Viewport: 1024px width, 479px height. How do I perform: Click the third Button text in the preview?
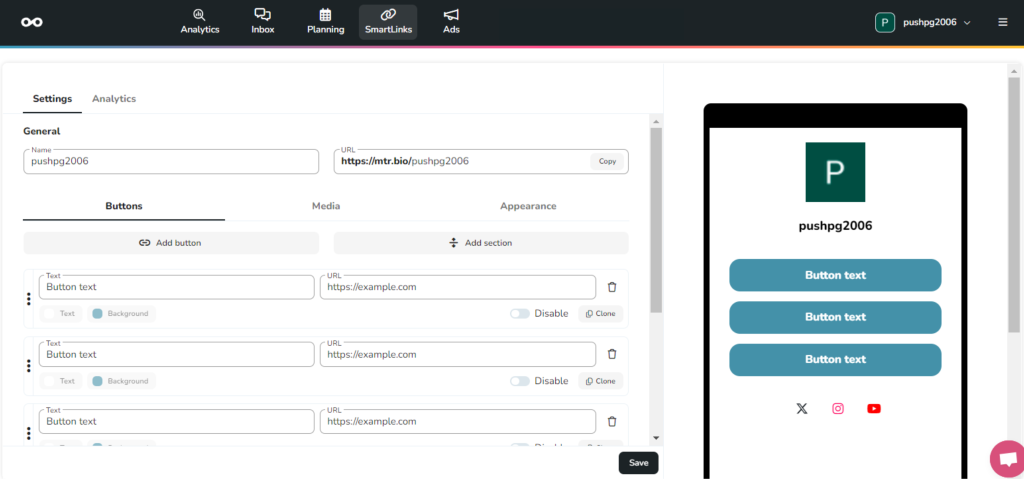pyautogui.click(x=835, y=359)
